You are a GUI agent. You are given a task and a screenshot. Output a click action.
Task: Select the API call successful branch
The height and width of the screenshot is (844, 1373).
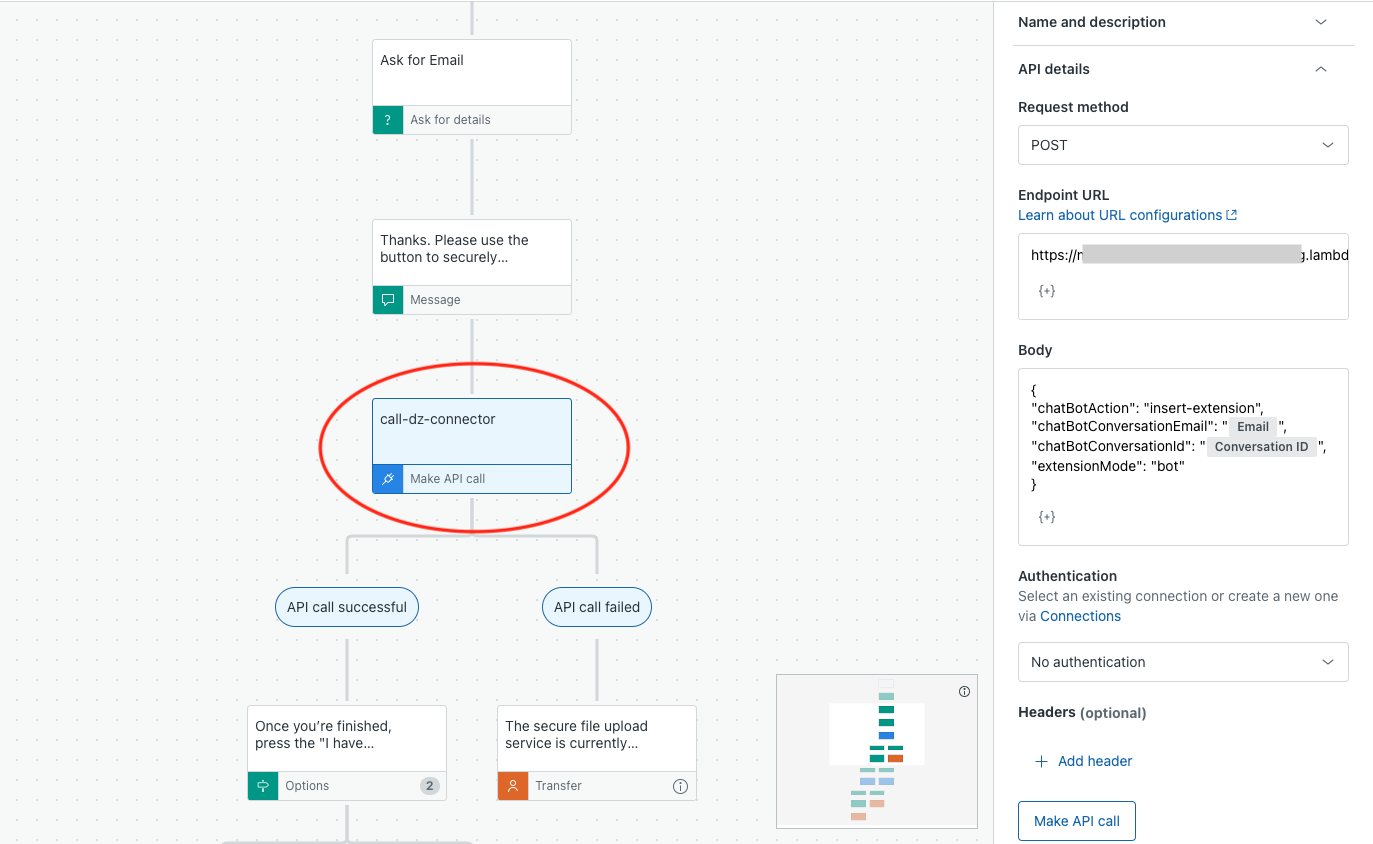(x=347, y=607)
